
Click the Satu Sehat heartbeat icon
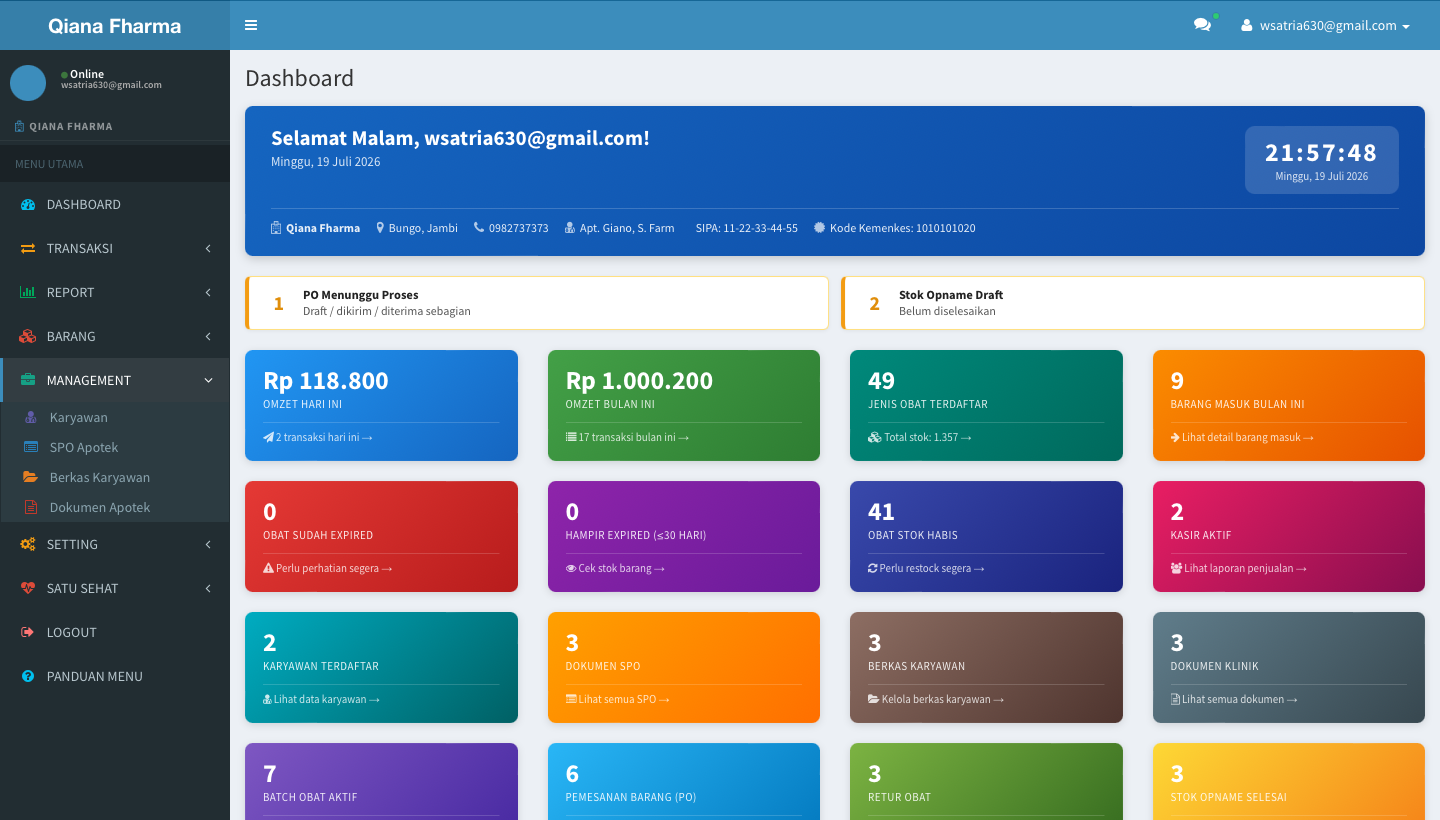tap(28, 588)
